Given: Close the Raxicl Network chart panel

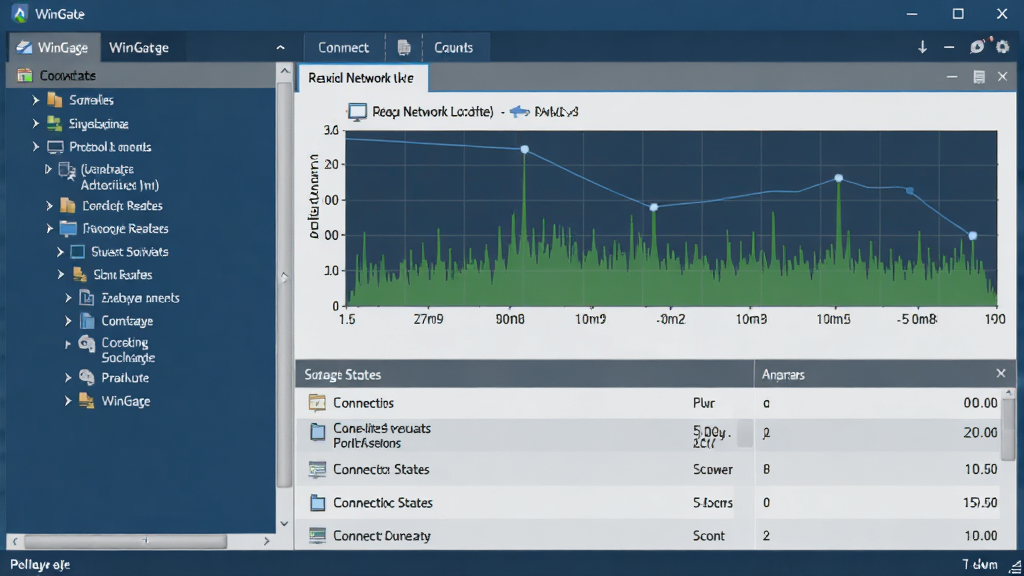Looking at the screenshot, I should point(1002,77).
